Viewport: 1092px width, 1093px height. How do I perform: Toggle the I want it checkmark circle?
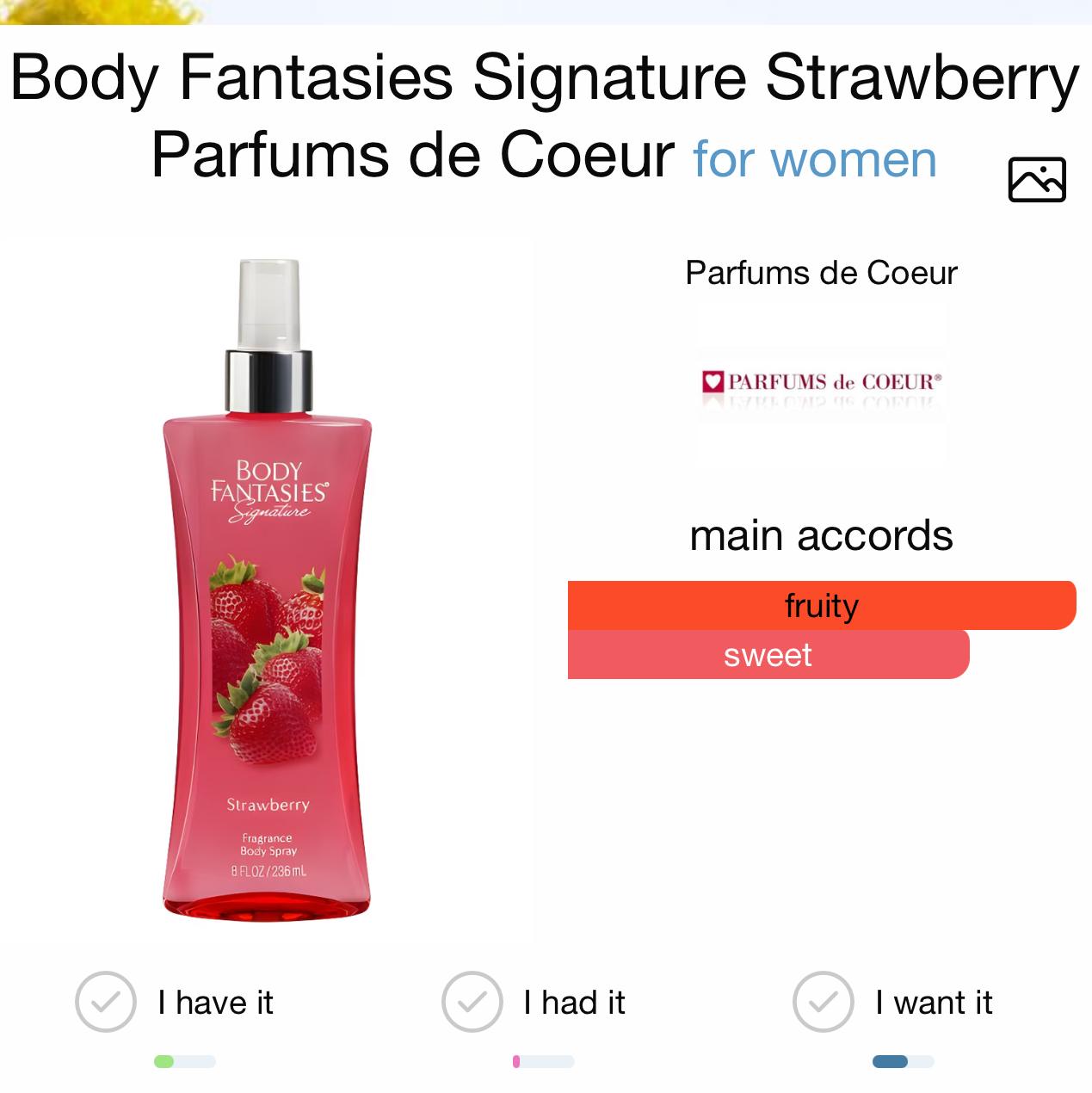(x=824, y=1002)
